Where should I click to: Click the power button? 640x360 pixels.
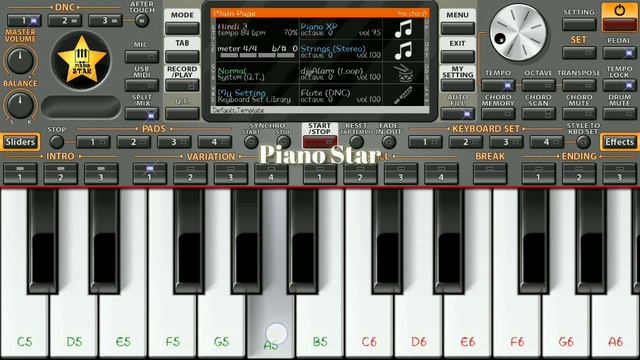pyautogui.click(x=619, y=17)
